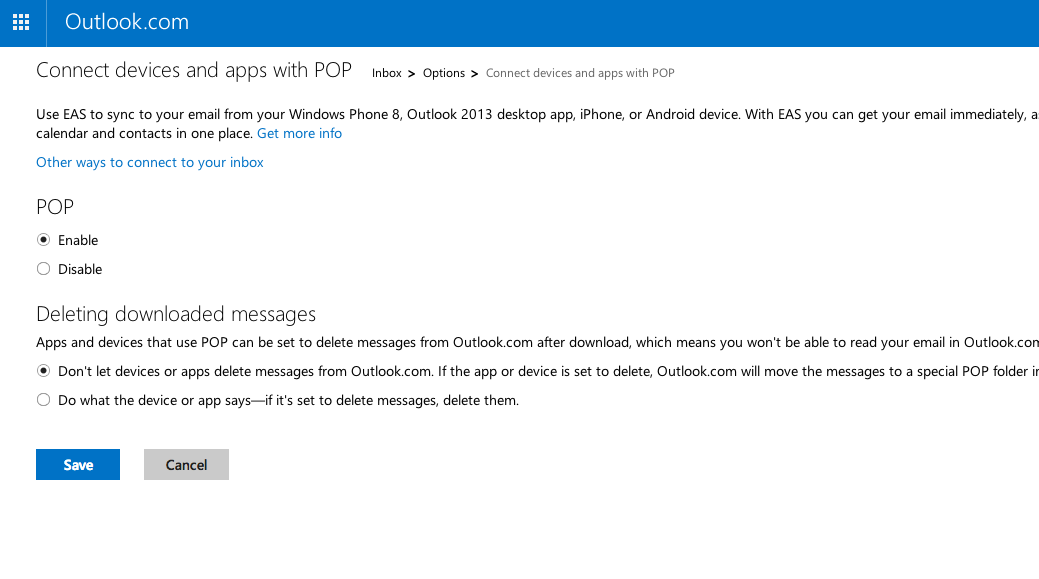Open the Get more info link
The image size is (1039, 579).
point(300,133)
